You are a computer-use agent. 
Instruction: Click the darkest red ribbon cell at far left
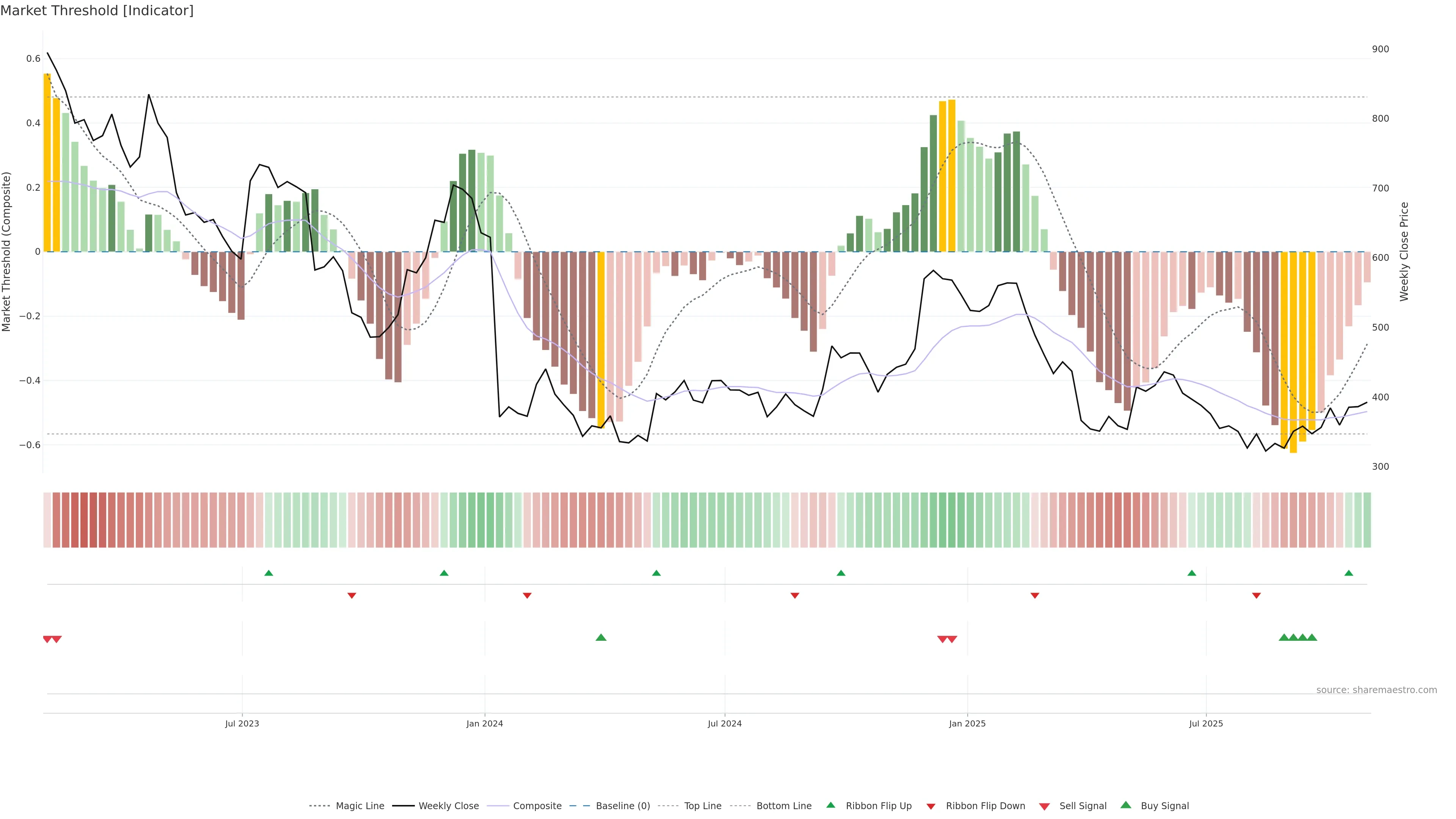tap(84, 520)
